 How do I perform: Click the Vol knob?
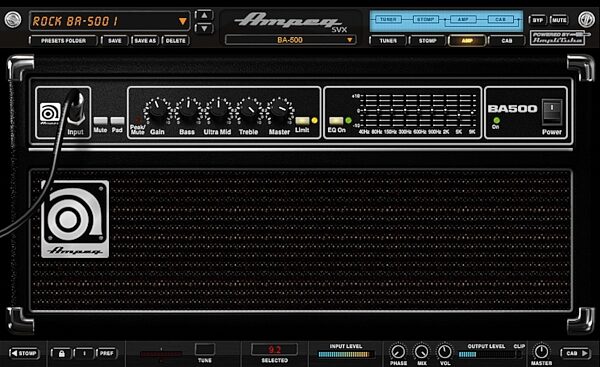445,352
